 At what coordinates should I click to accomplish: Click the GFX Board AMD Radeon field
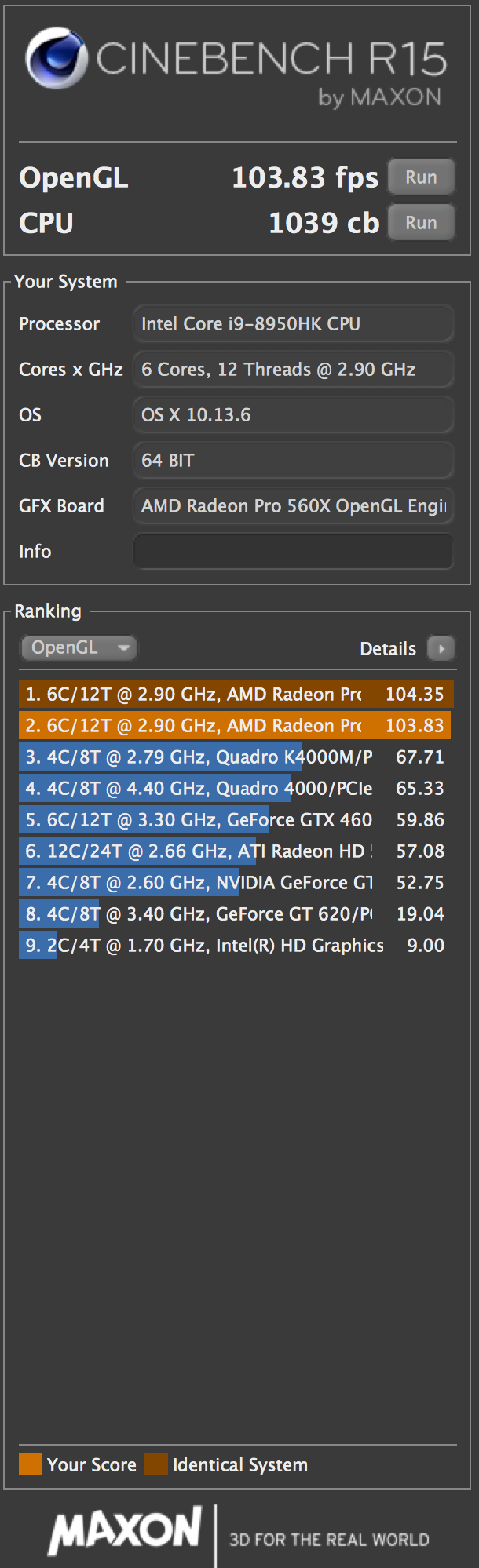(294, 505)
